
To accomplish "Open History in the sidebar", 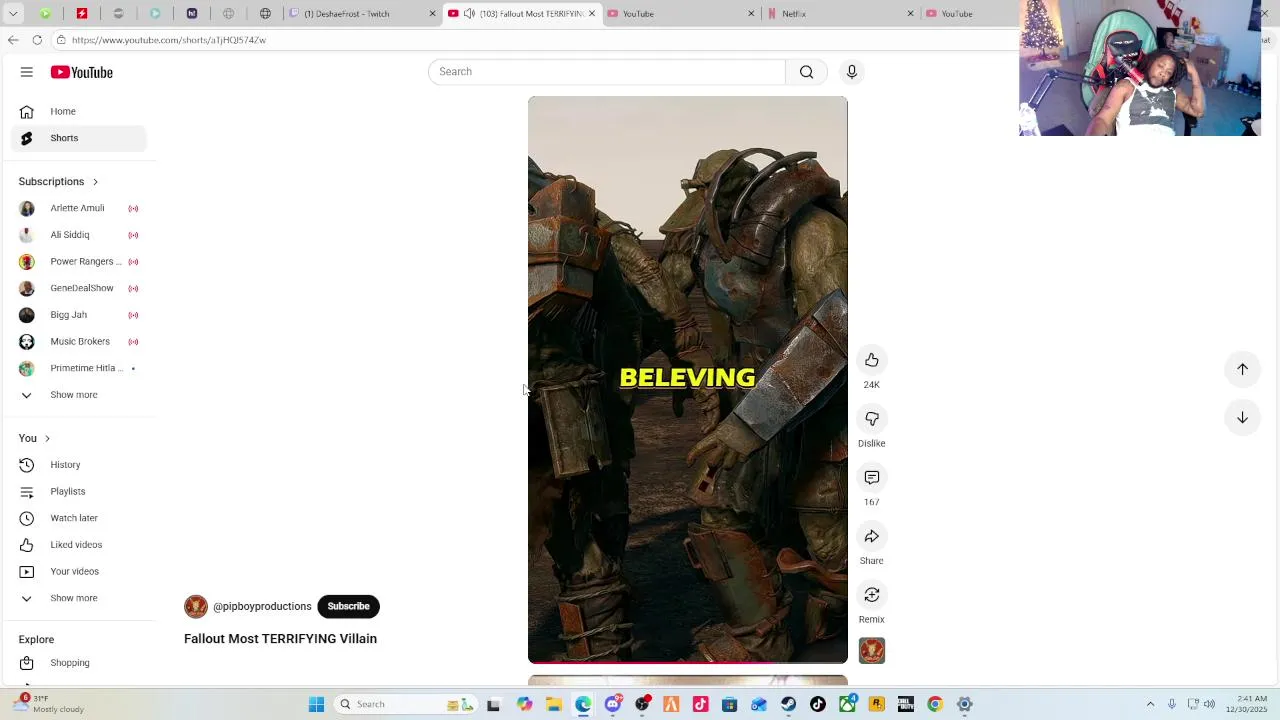I will click(x=79, y=465).
